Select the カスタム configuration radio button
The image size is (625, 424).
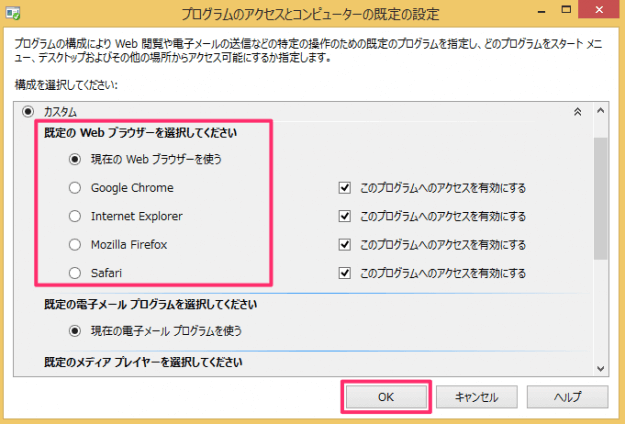pos(28,112)
